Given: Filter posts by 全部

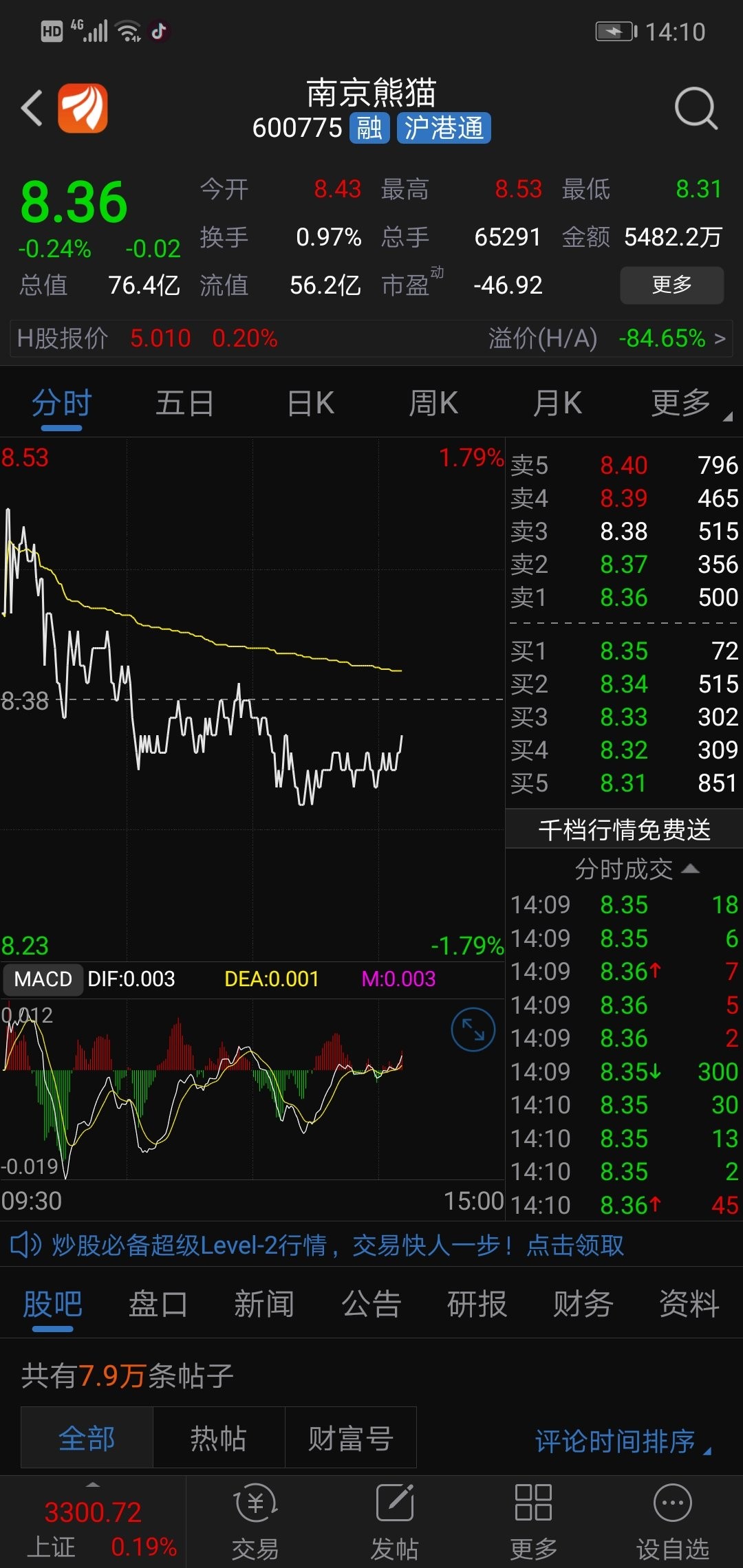Looking at the screenshot, I should tap(87, 1437).
